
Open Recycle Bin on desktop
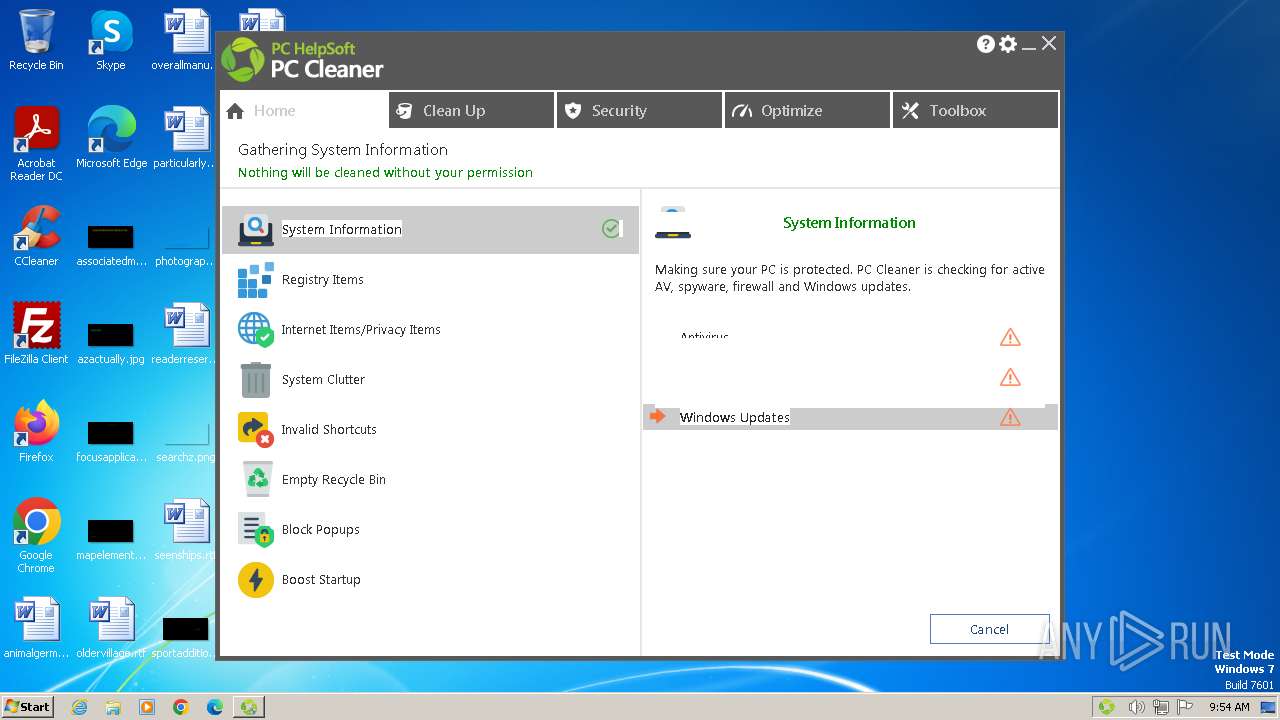pyautogui.click(x=36, y=41)
